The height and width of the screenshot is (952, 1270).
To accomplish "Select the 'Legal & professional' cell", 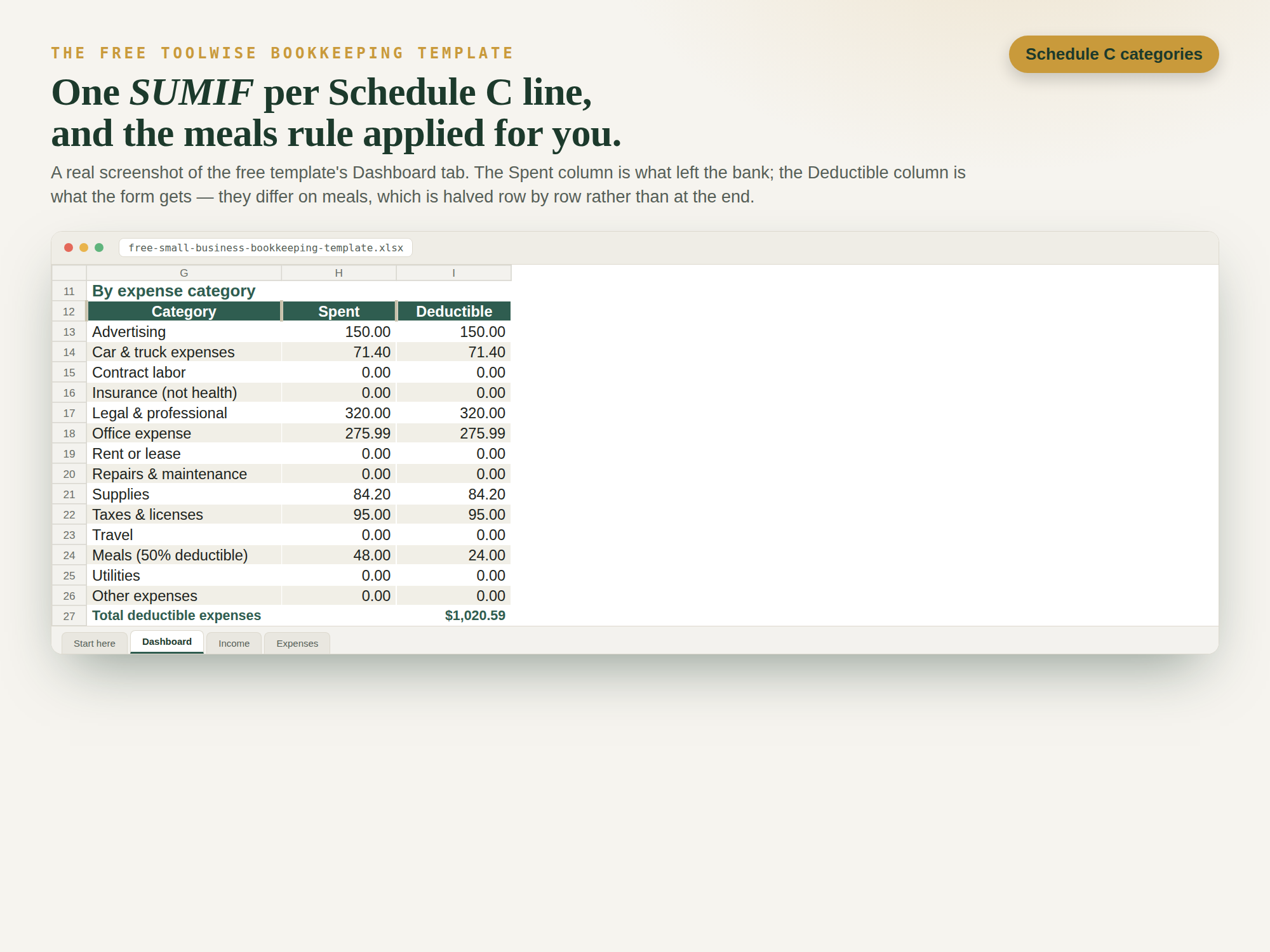I will pos(184,413).
